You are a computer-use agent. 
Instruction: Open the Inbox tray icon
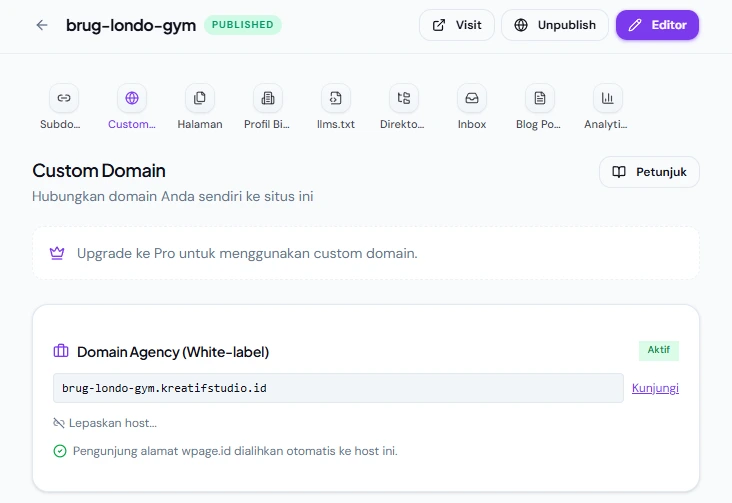click(472, 98)
